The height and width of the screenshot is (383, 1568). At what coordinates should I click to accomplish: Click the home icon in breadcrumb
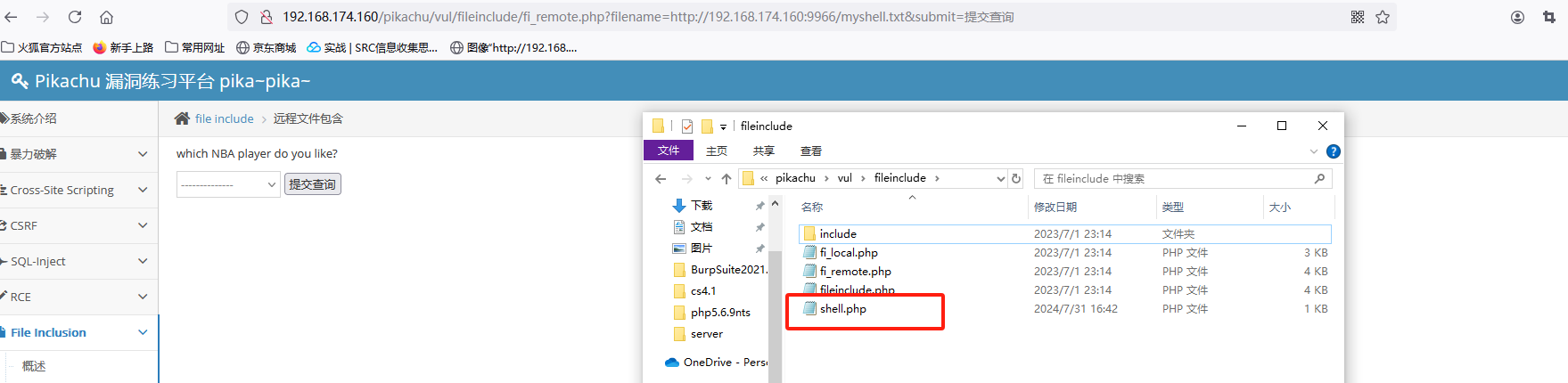pos(182,118)
